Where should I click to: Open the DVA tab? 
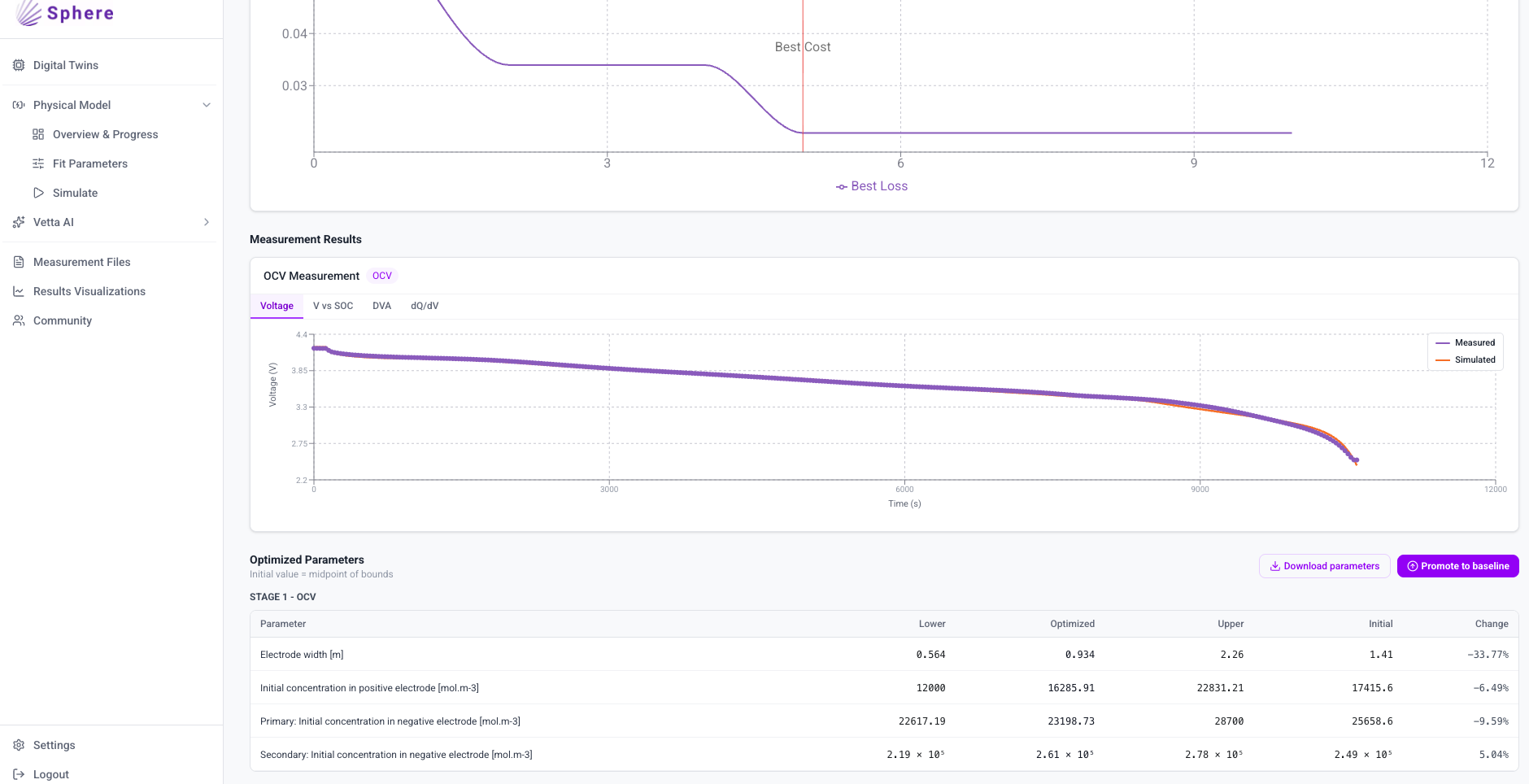point(381,306)
